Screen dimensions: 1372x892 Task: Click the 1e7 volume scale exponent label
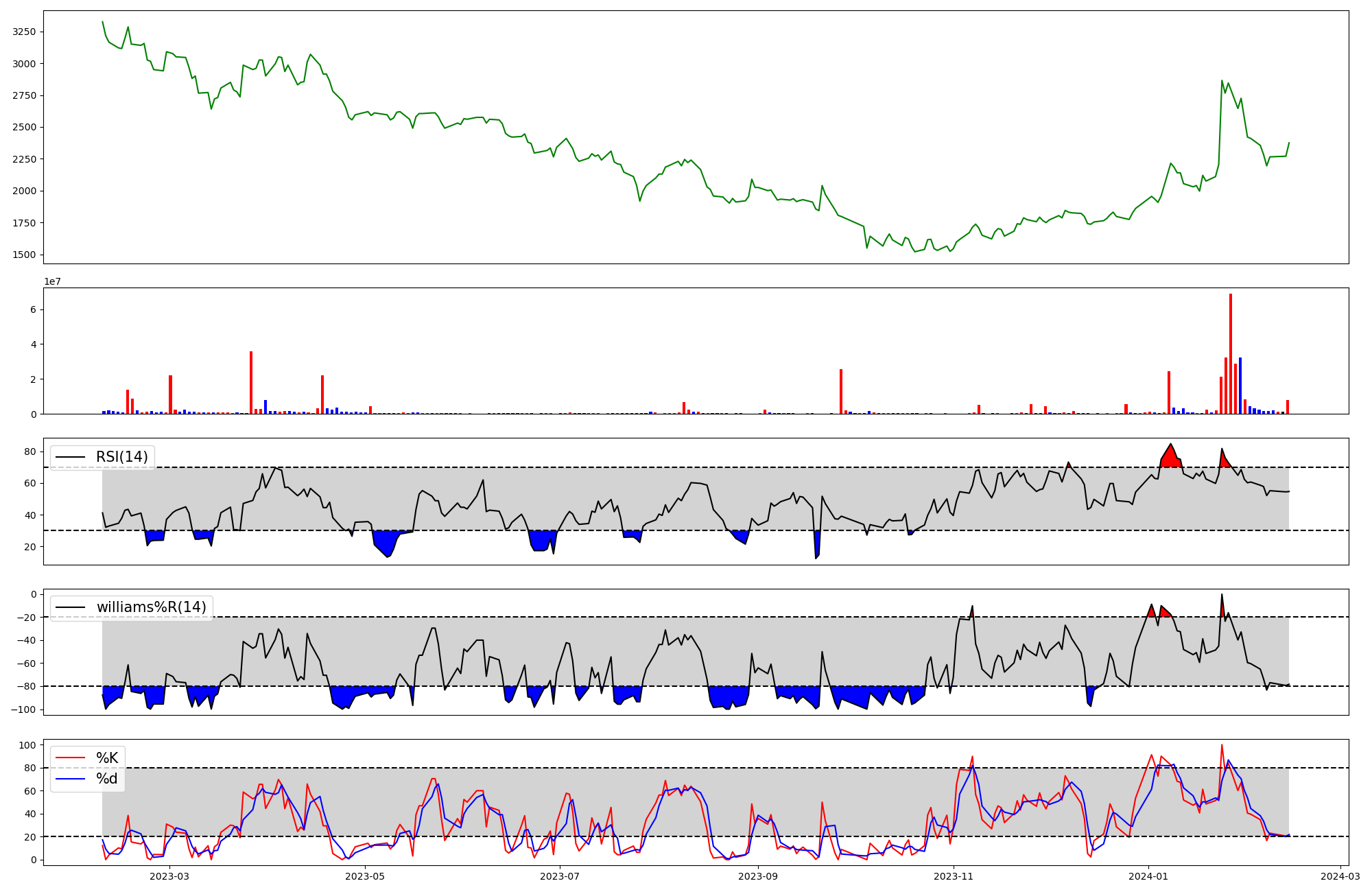click(x=53, y=281)
